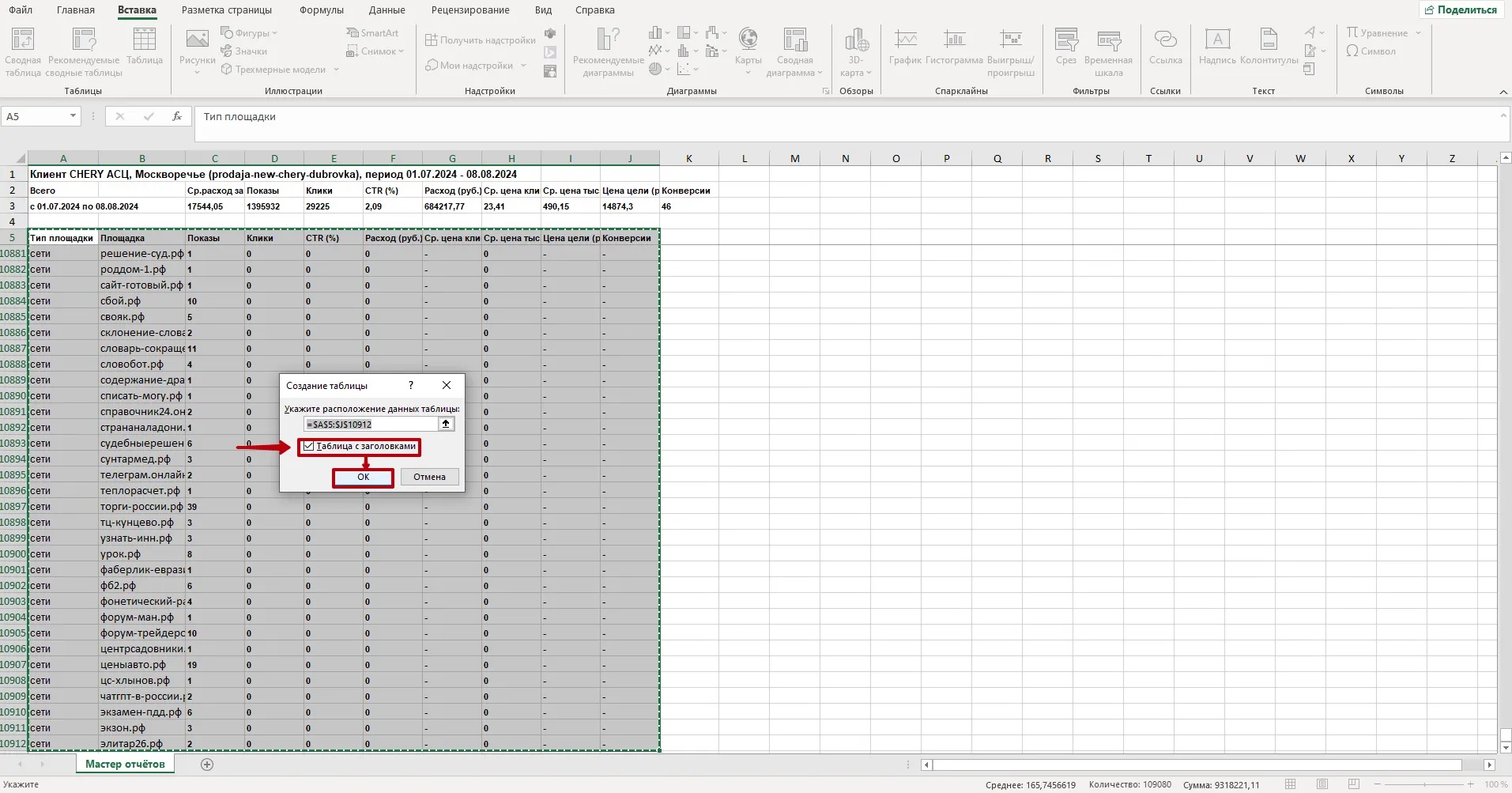
Task: Open the Формулы ribbon tab
Action: point(321,10)
